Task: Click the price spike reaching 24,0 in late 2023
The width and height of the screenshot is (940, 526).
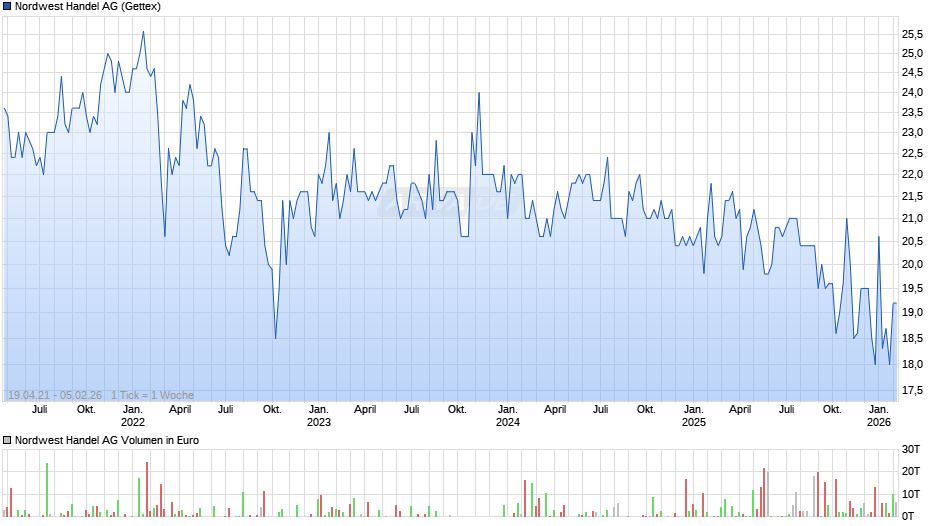Action: point(479,93)
